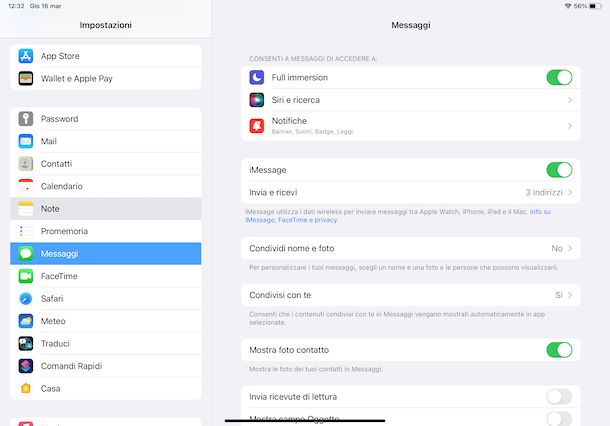Toggle Mostra foto contatto off

559,350
